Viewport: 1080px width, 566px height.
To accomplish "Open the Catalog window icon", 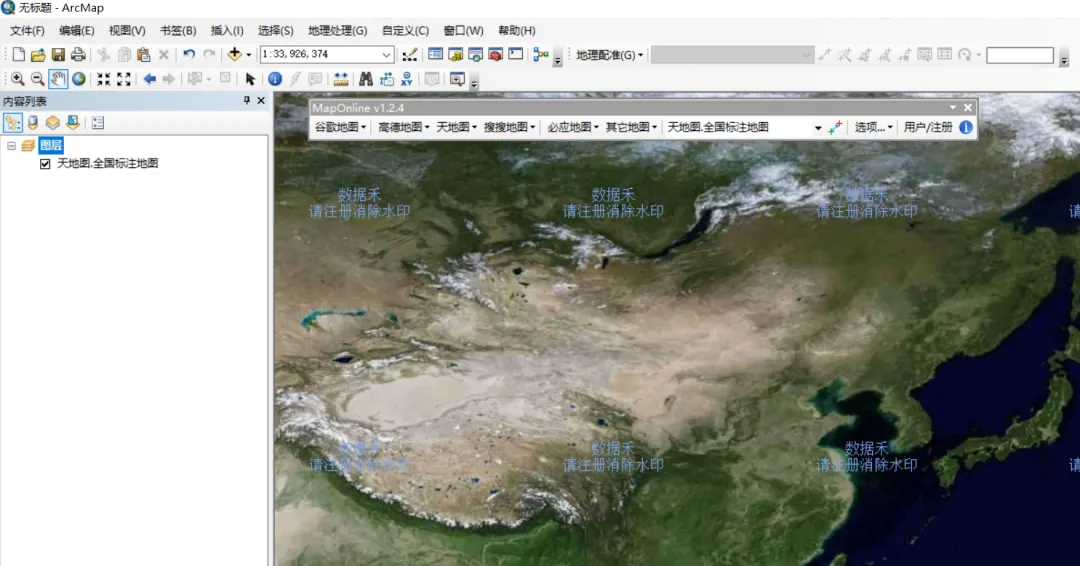I will 455,54.
